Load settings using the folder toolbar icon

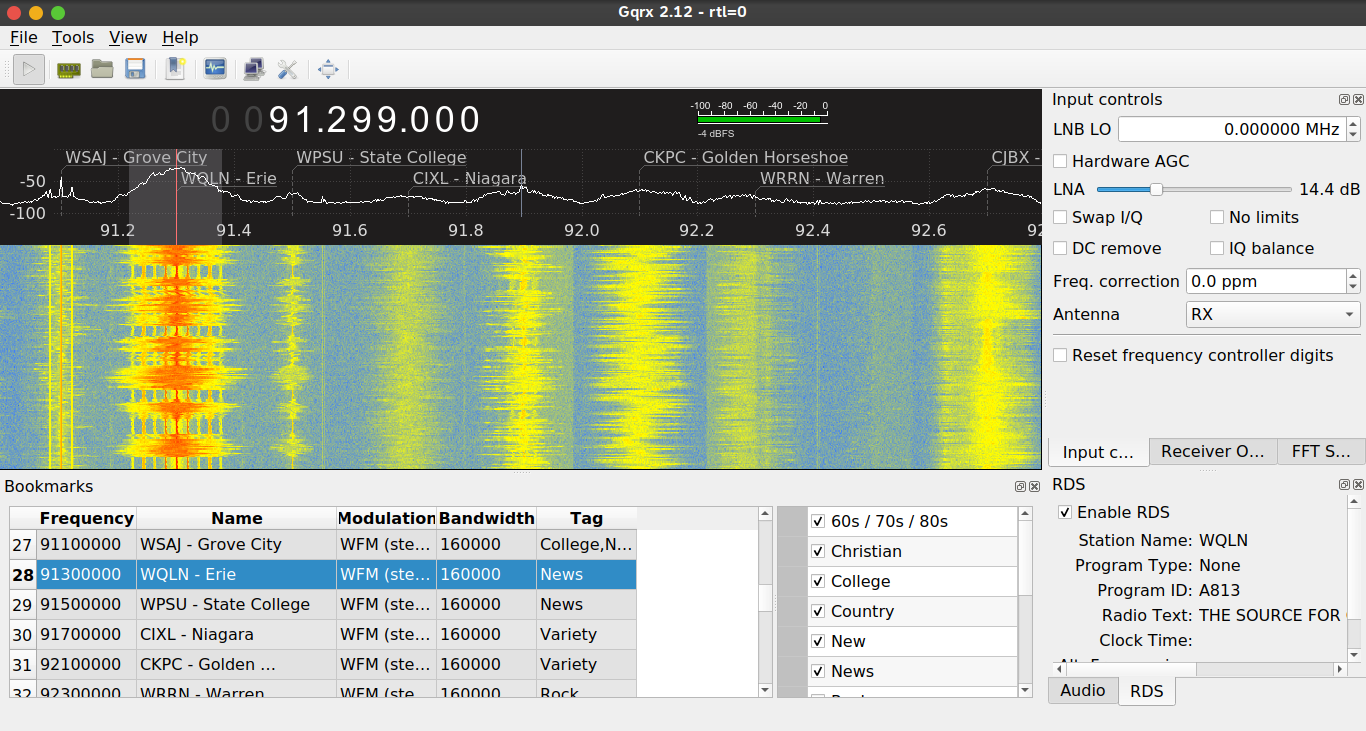(102, 69)
